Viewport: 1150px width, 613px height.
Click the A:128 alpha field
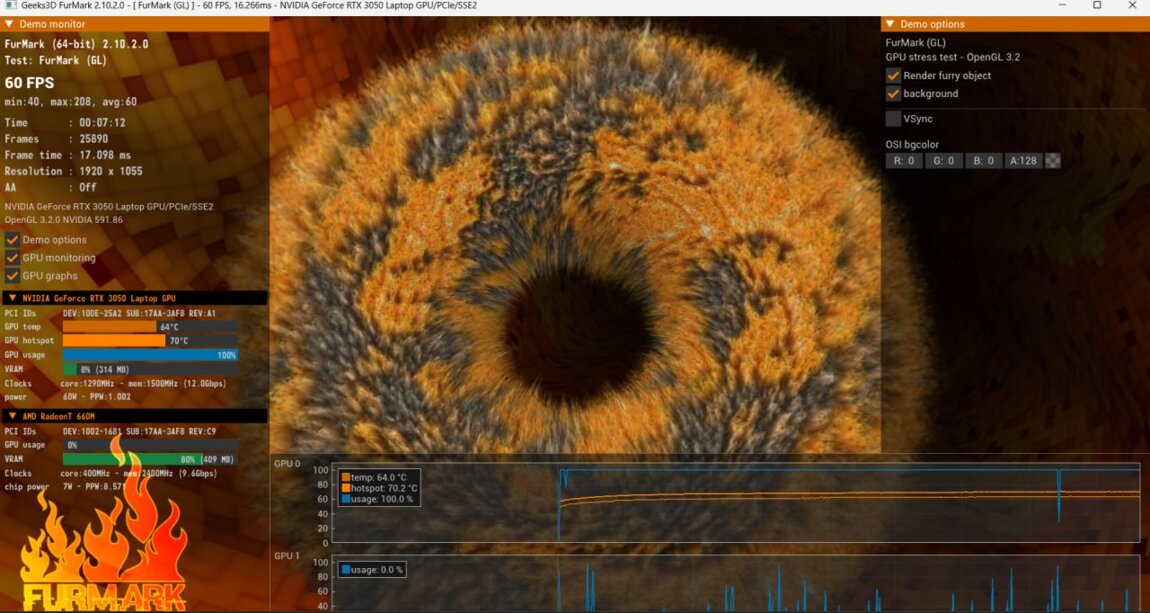click(1023, 161)
